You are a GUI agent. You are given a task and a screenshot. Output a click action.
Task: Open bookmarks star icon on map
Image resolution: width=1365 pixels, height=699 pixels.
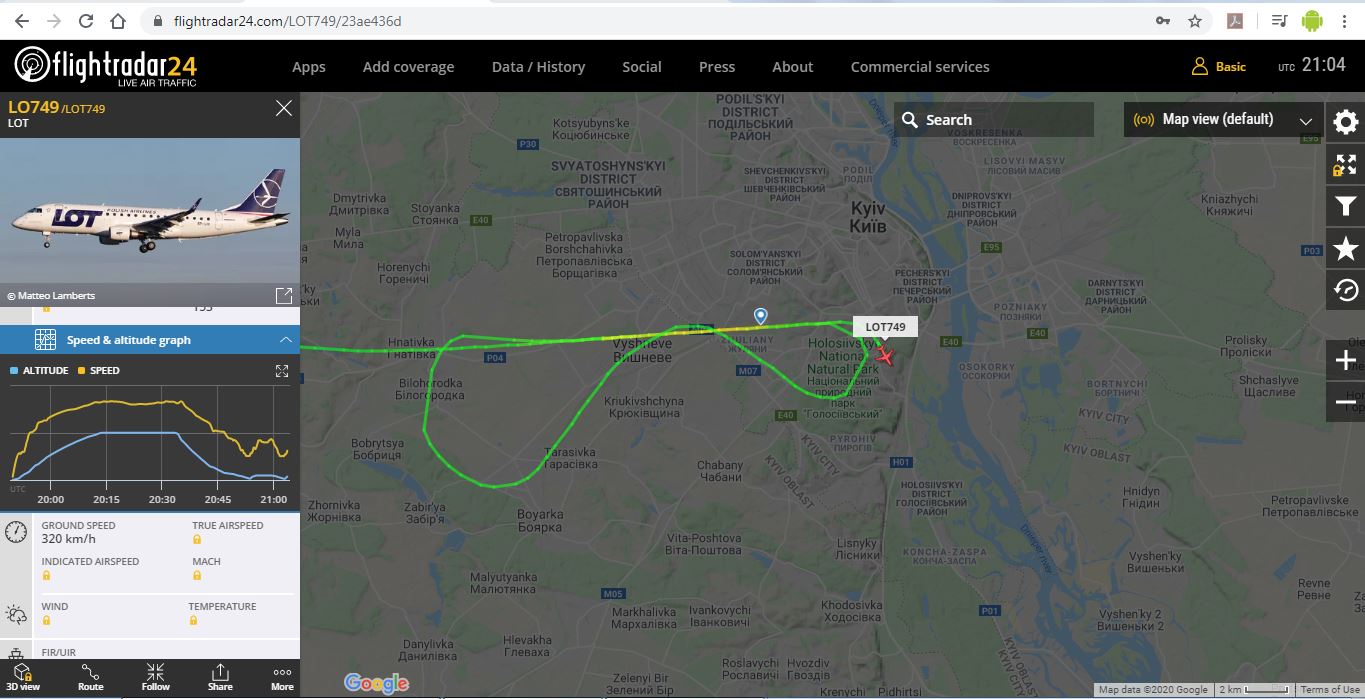pyautogui.click(x=1346, y=249)
